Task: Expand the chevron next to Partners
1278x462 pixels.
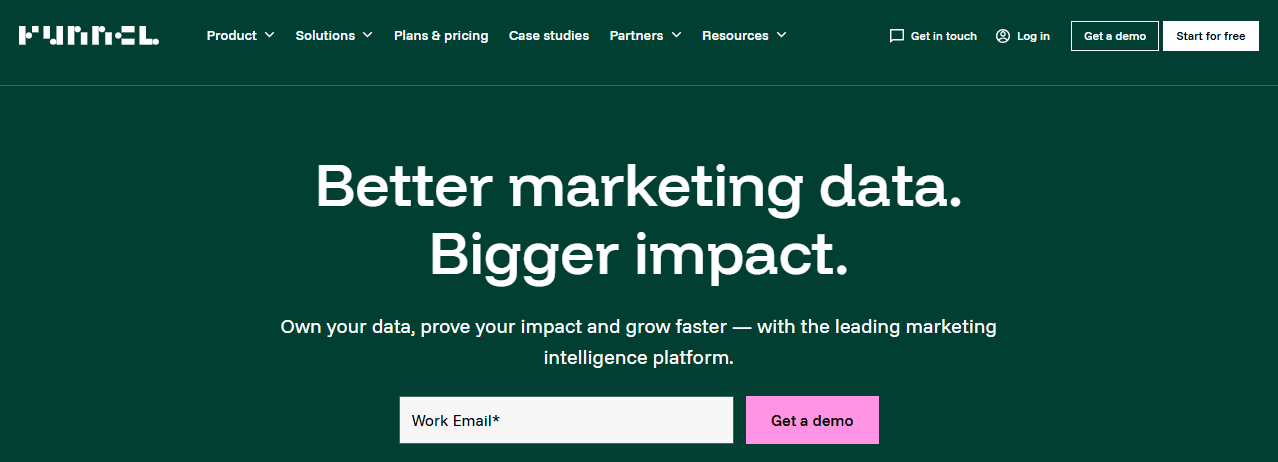Action: (x=676, y=35)
